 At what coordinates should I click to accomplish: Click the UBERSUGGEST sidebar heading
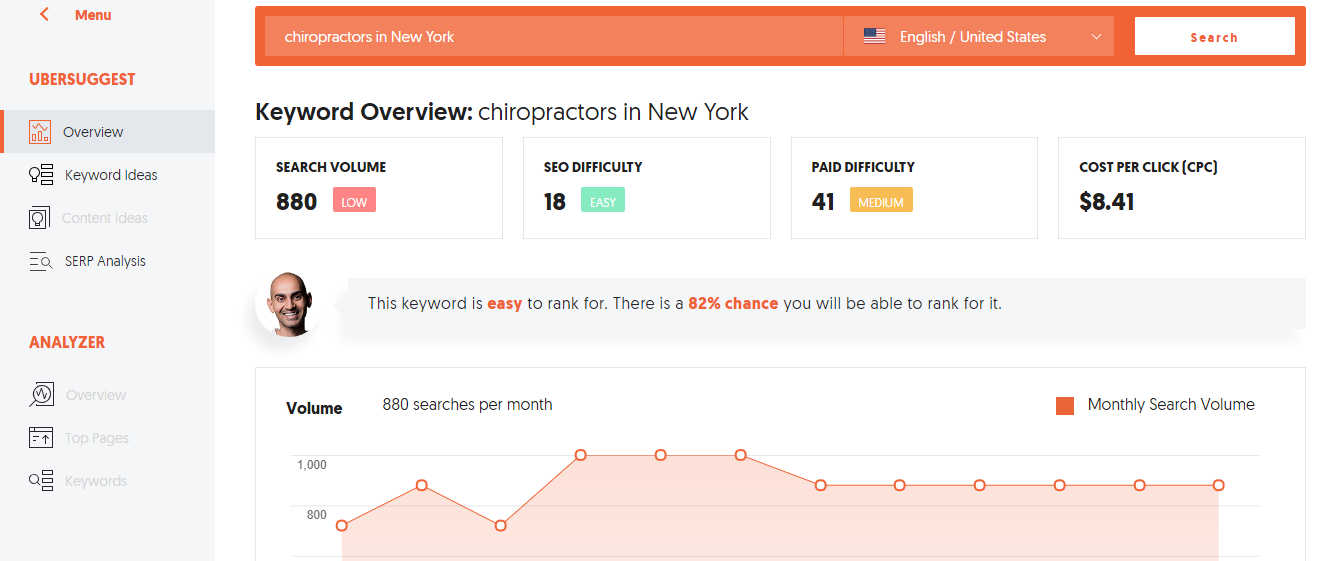(x=82, y=79)
